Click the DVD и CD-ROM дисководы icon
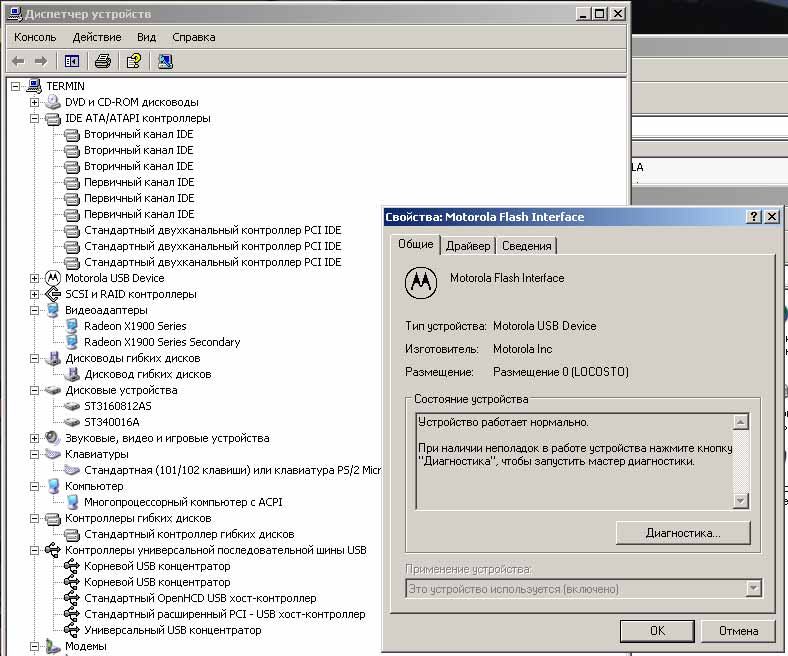 click(53, 102)
